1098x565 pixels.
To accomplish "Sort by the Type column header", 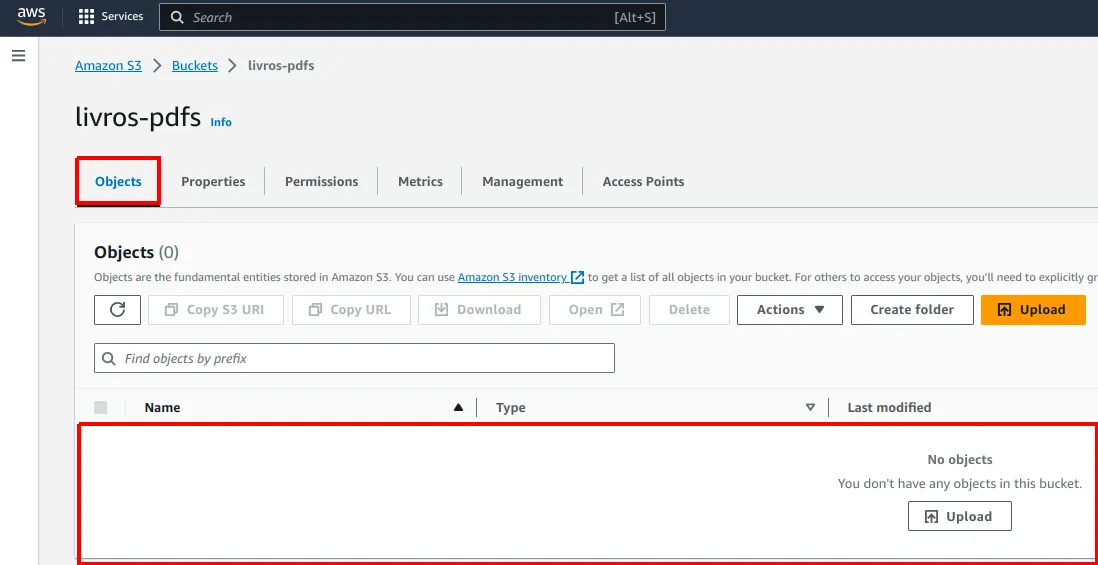I will 510,407.
